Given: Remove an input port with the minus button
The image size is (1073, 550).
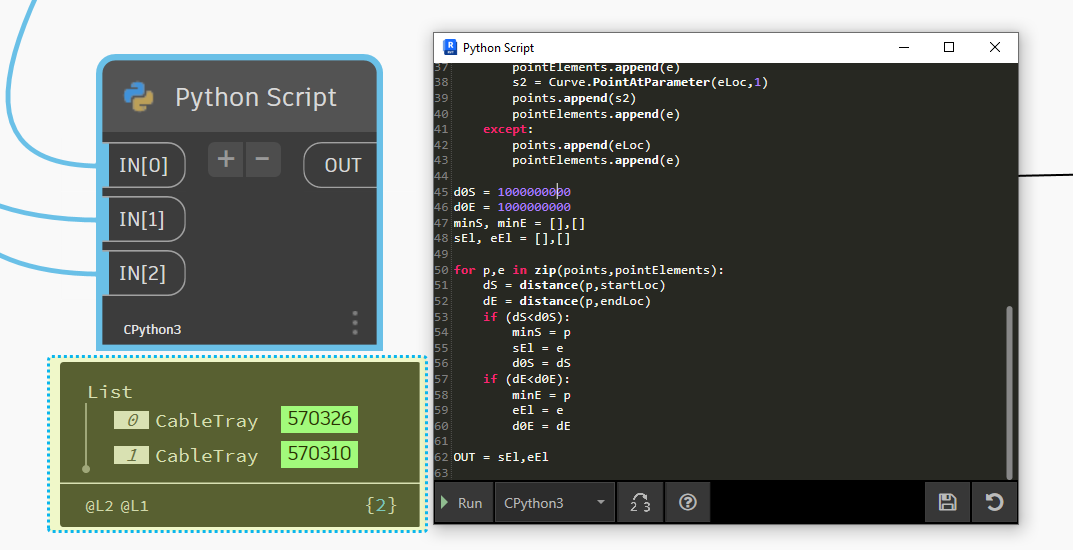Looking at the screenshot, I should click(x=263, y=160).
